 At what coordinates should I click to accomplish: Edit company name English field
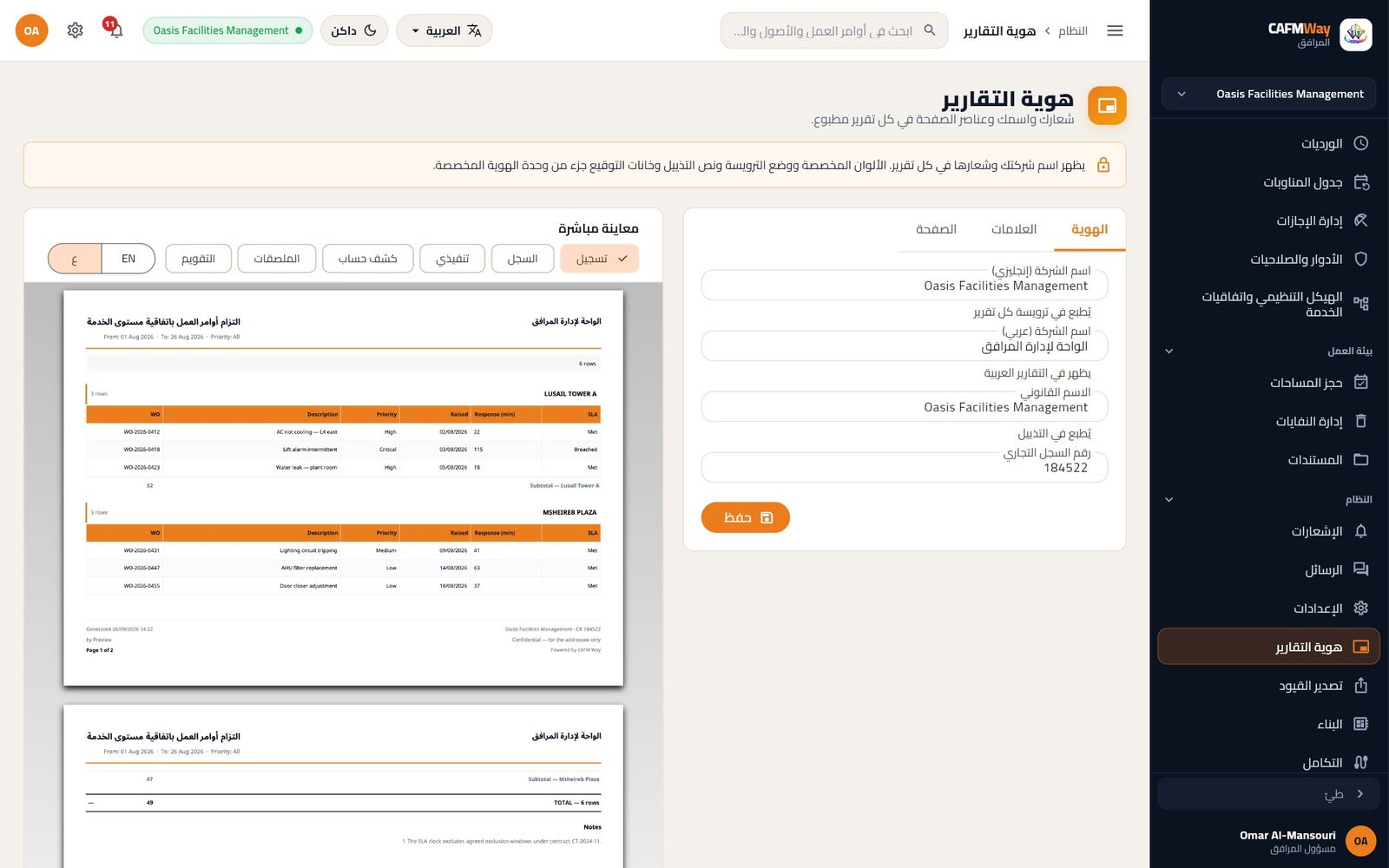tap(905, 285)
